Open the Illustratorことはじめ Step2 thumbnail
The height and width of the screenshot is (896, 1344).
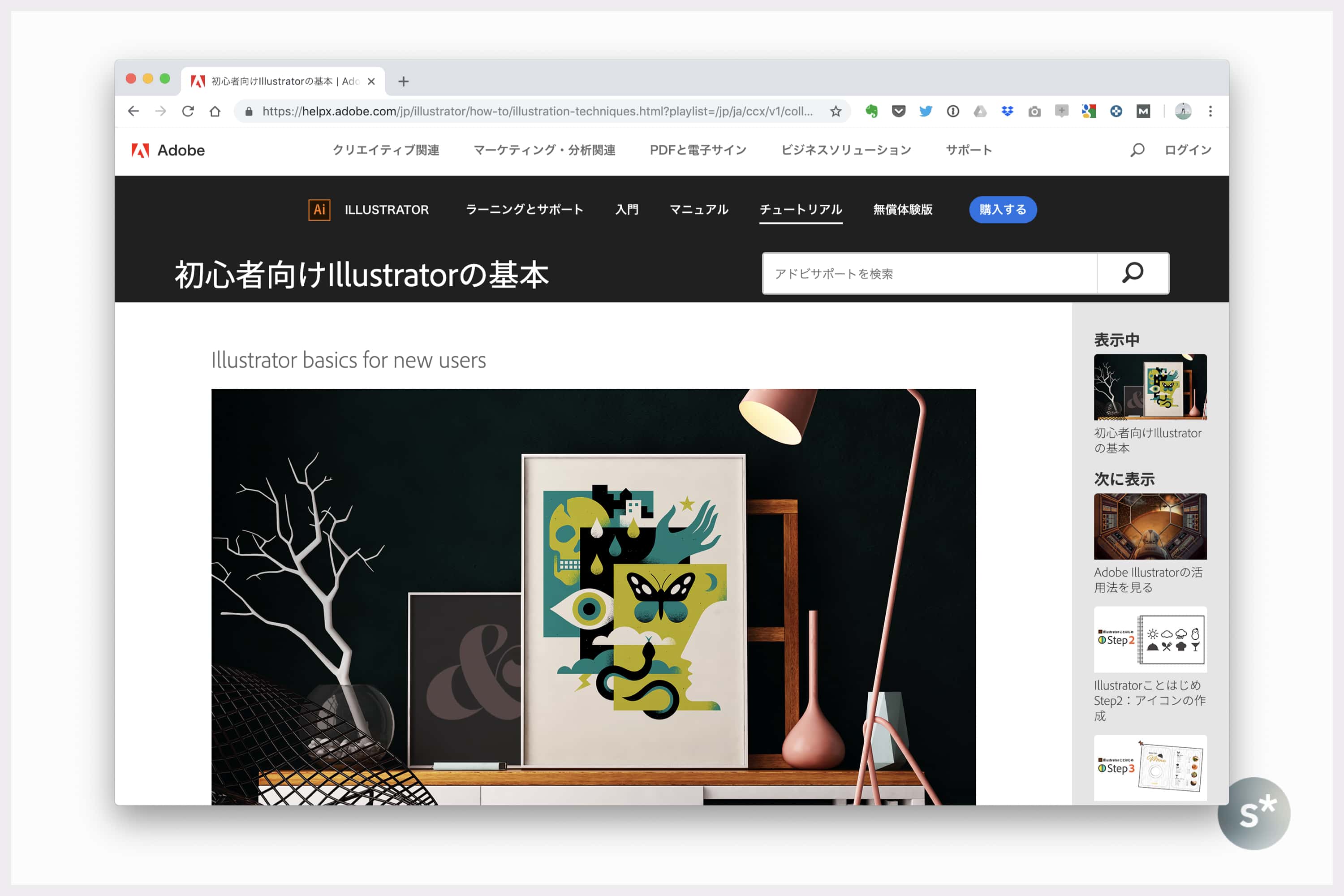coord(1150,639)
